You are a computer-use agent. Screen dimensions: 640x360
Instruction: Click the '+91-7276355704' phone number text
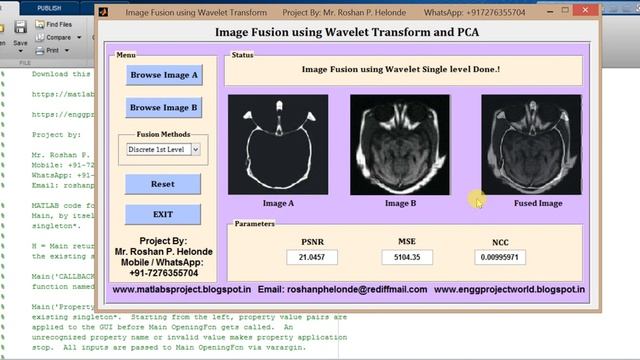point(164,273)
